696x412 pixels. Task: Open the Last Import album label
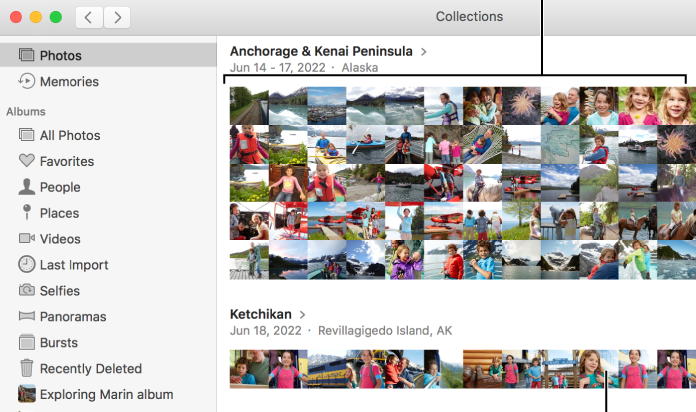point(74,265)
